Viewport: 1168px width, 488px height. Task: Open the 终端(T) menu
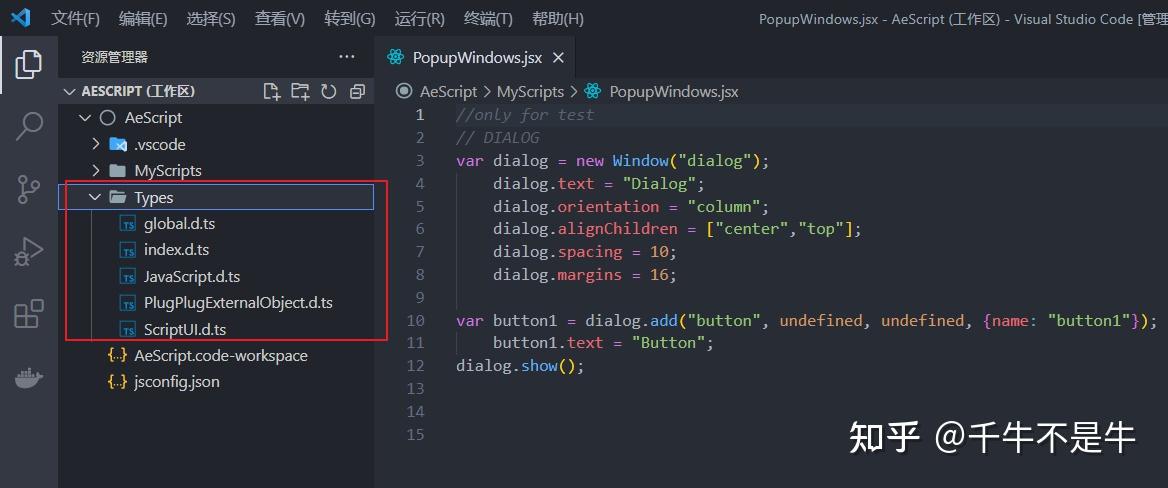click(x=488, y=19)
